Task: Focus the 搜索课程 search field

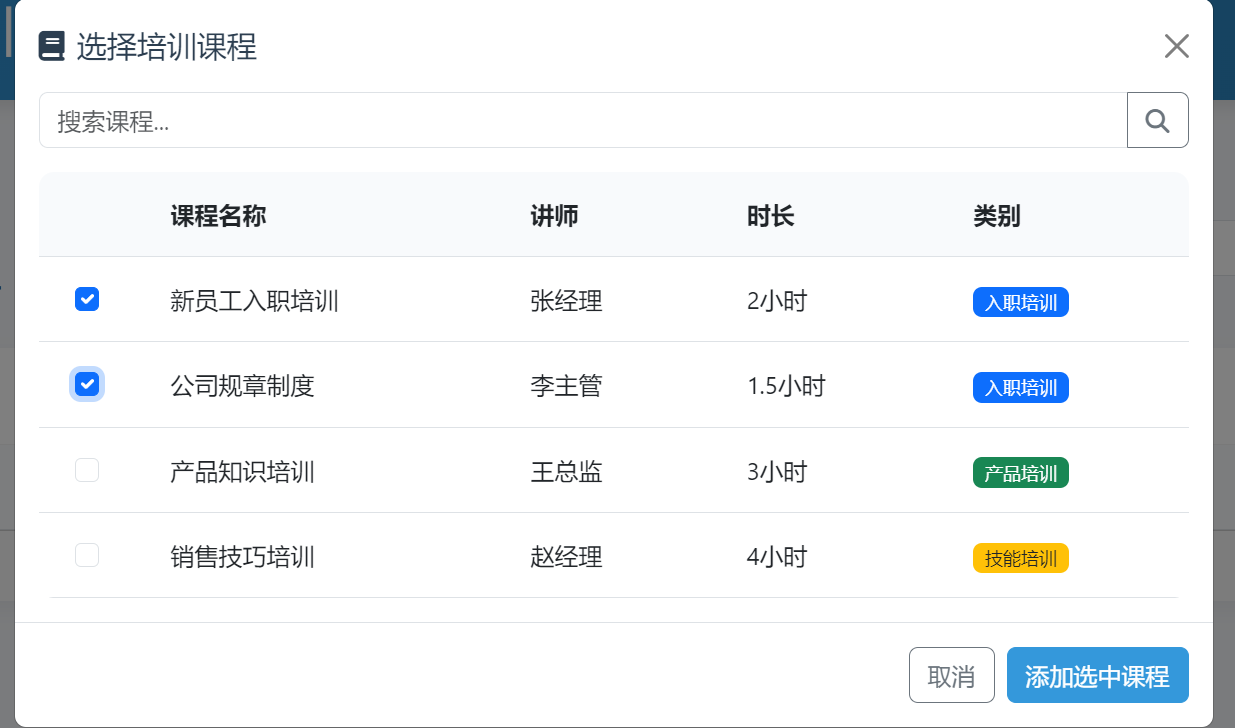Action: [x=582, y=120]
